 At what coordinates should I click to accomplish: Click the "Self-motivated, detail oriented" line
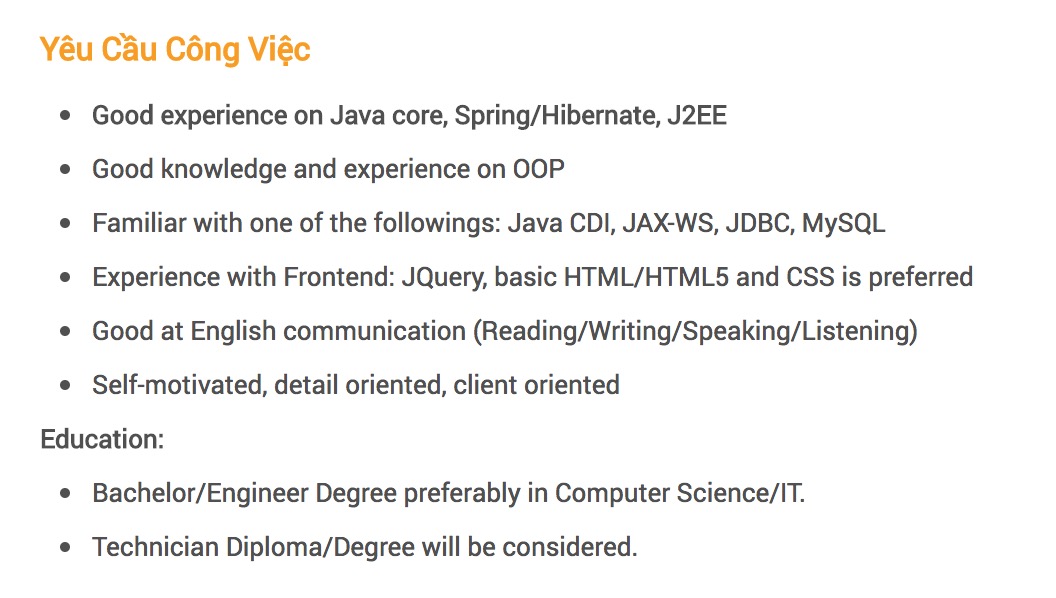[x=355, y=385]
